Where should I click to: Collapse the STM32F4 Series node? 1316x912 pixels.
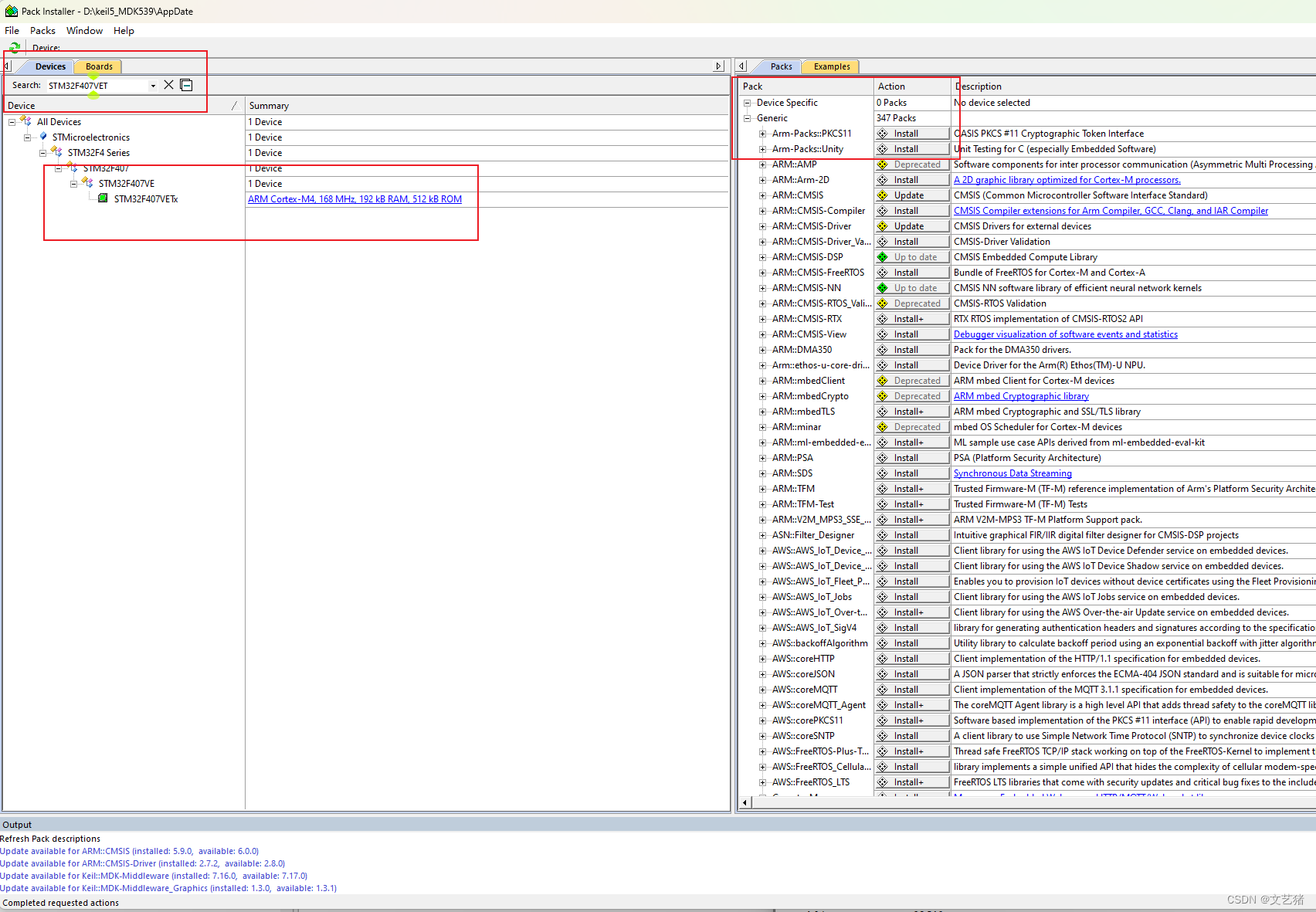[42, 153]
